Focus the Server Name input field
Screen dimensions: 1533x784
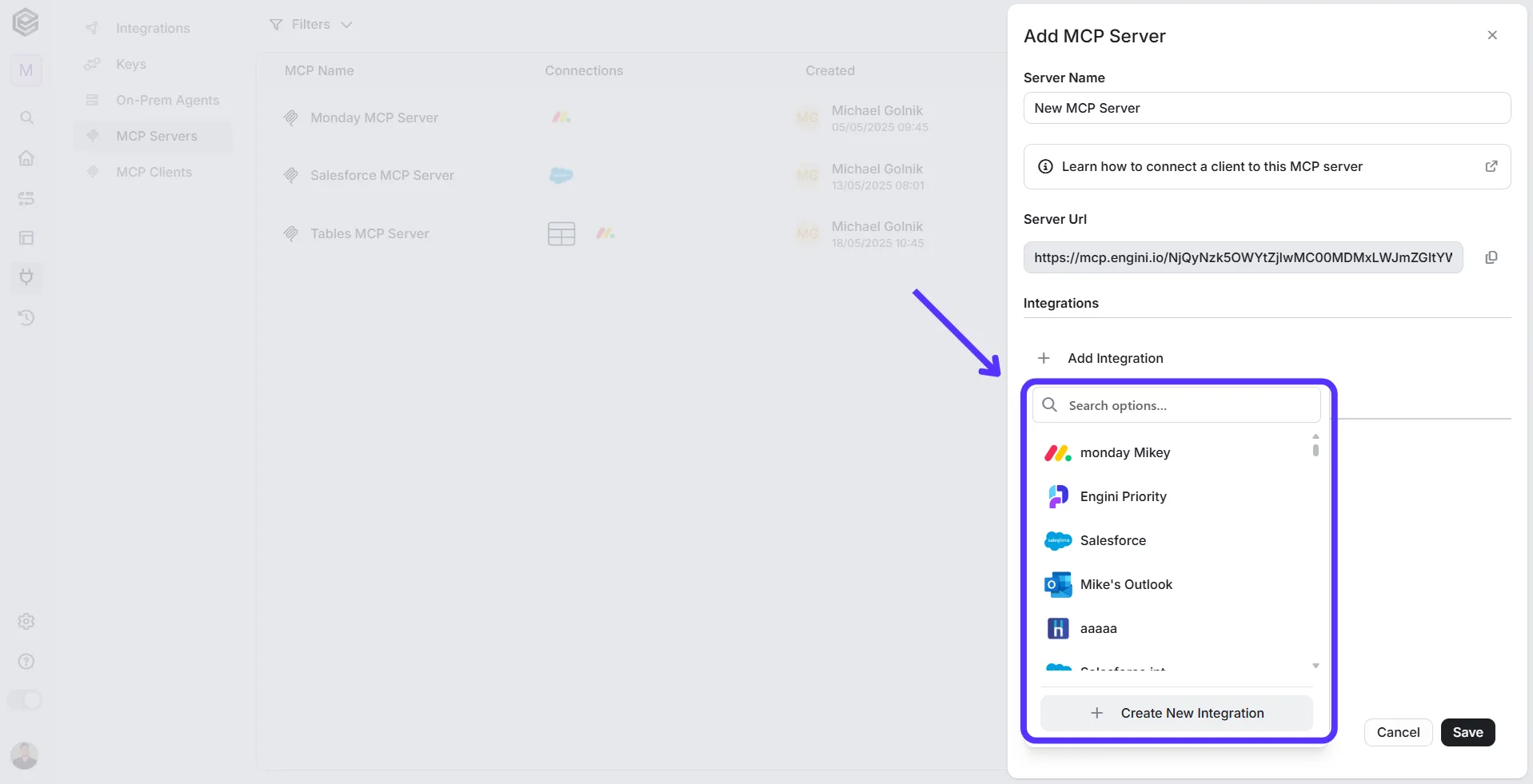pyautogui.click(x=1267, y=108)
